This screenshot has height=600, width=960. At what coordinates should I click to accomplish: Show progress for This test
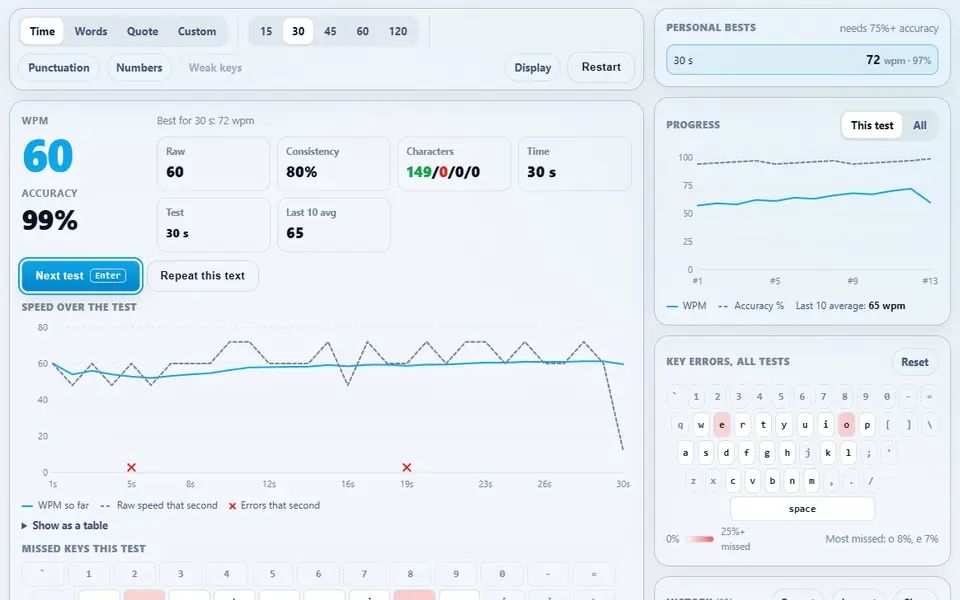coord(872,126)
